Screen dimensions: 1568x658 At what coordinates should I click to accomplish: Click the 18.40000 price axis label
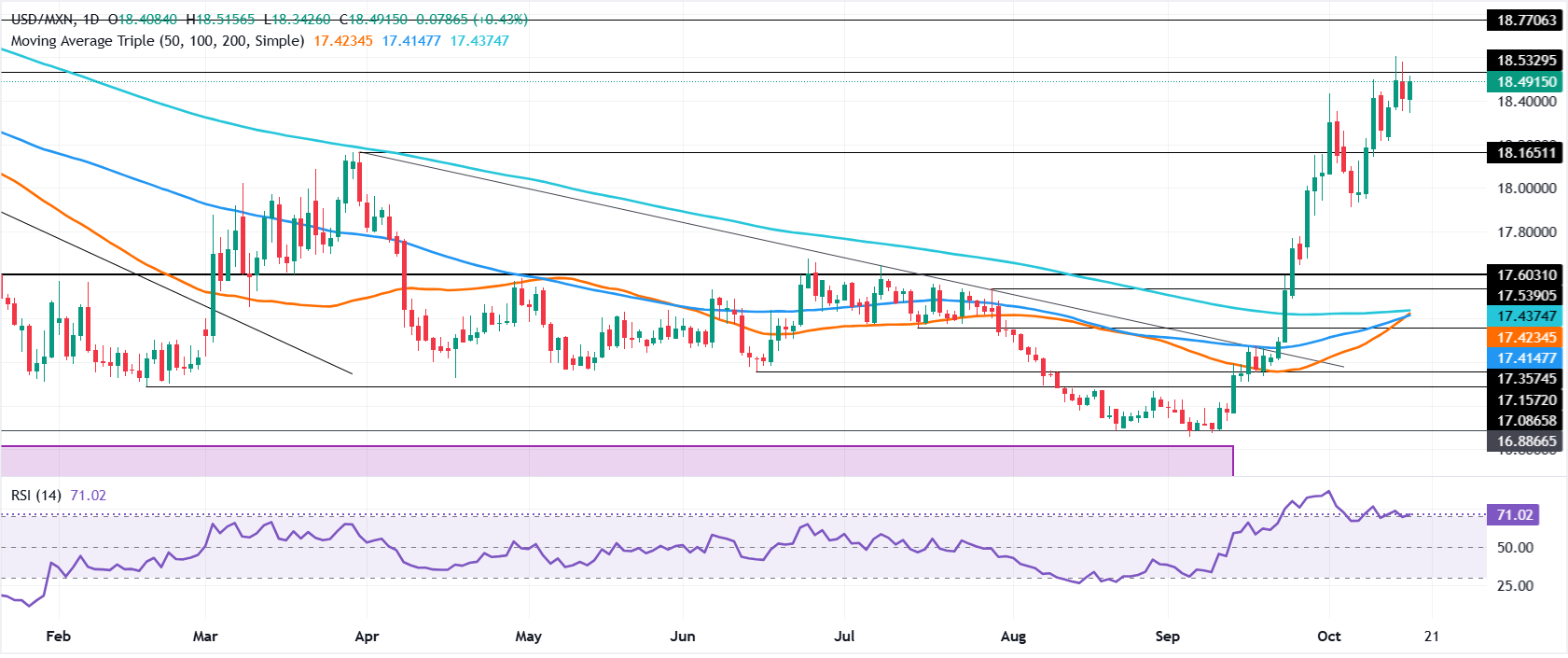(x=1526, y=102)
